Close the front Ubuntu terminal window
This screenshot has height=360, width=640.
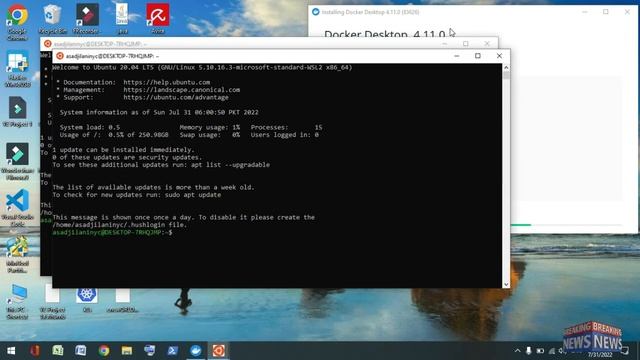[x=499, y=56]
